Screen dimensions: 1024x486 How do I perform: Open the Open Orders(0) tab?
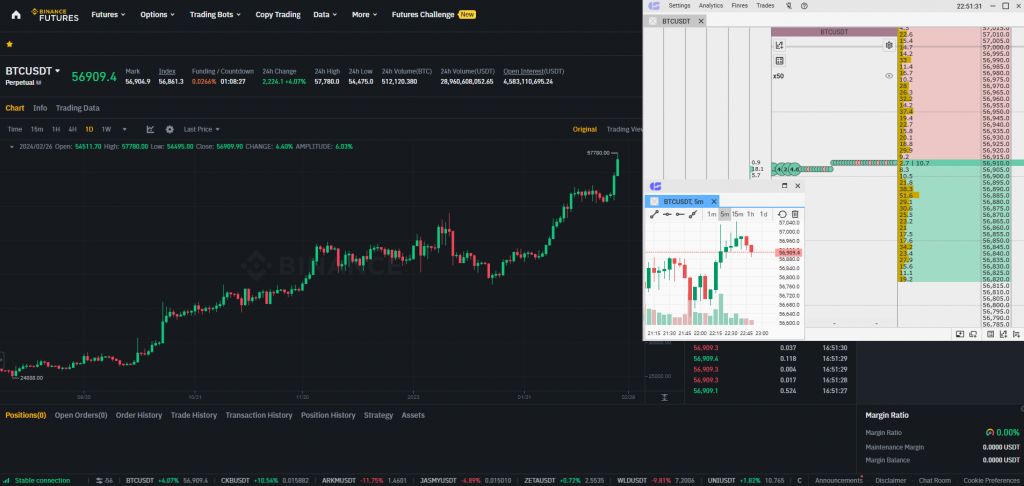81,415
